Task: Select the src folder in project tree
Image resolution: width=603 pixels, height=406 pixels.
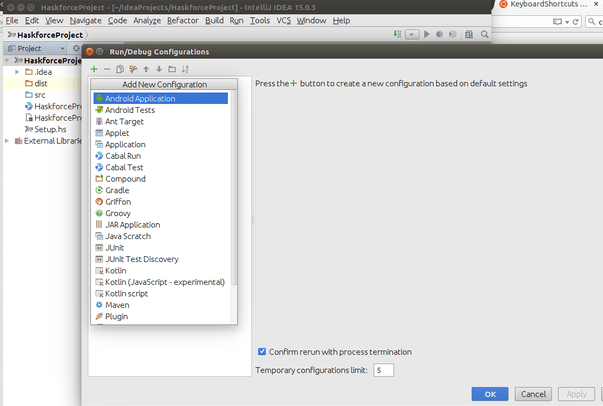Action: pos(40,95)
